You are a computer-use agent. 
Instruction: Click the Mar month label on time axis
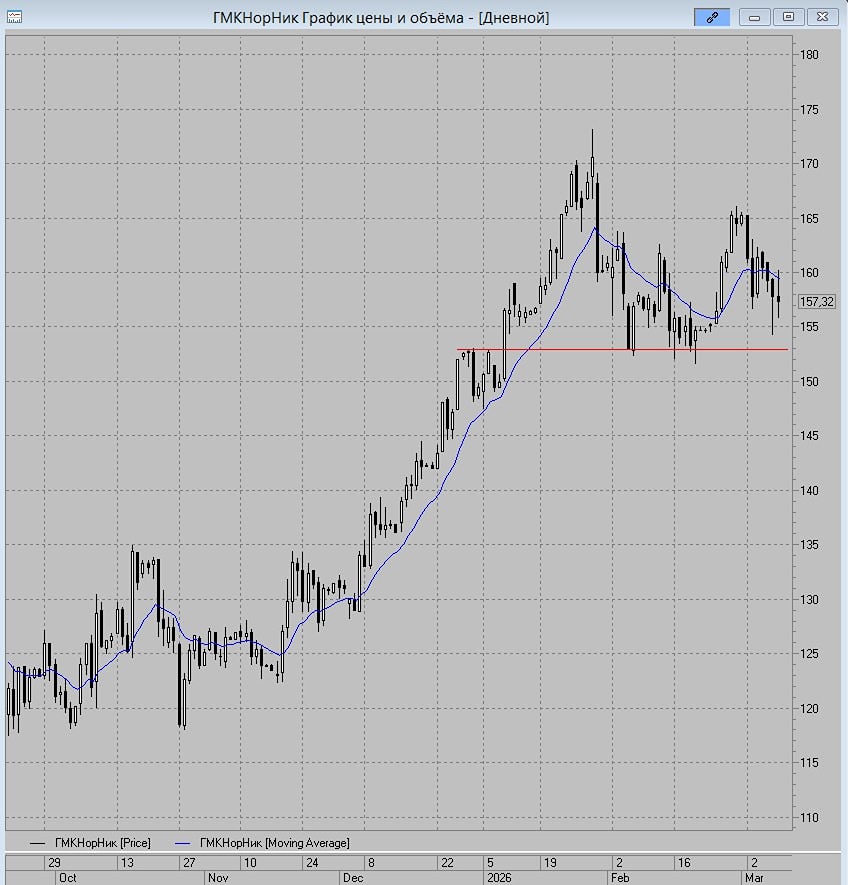[754, 878]
